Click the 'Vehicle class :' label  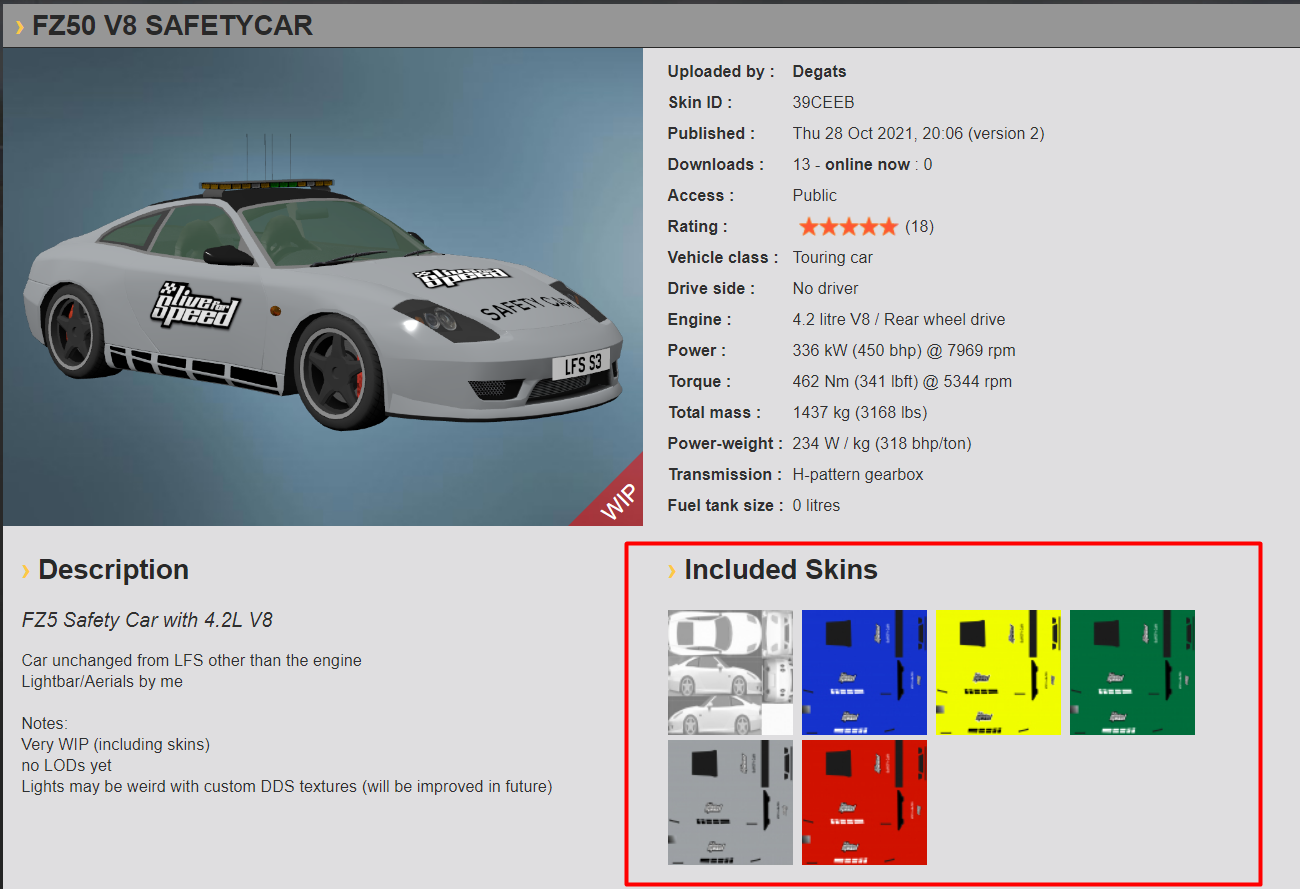[x=723, y=258]
